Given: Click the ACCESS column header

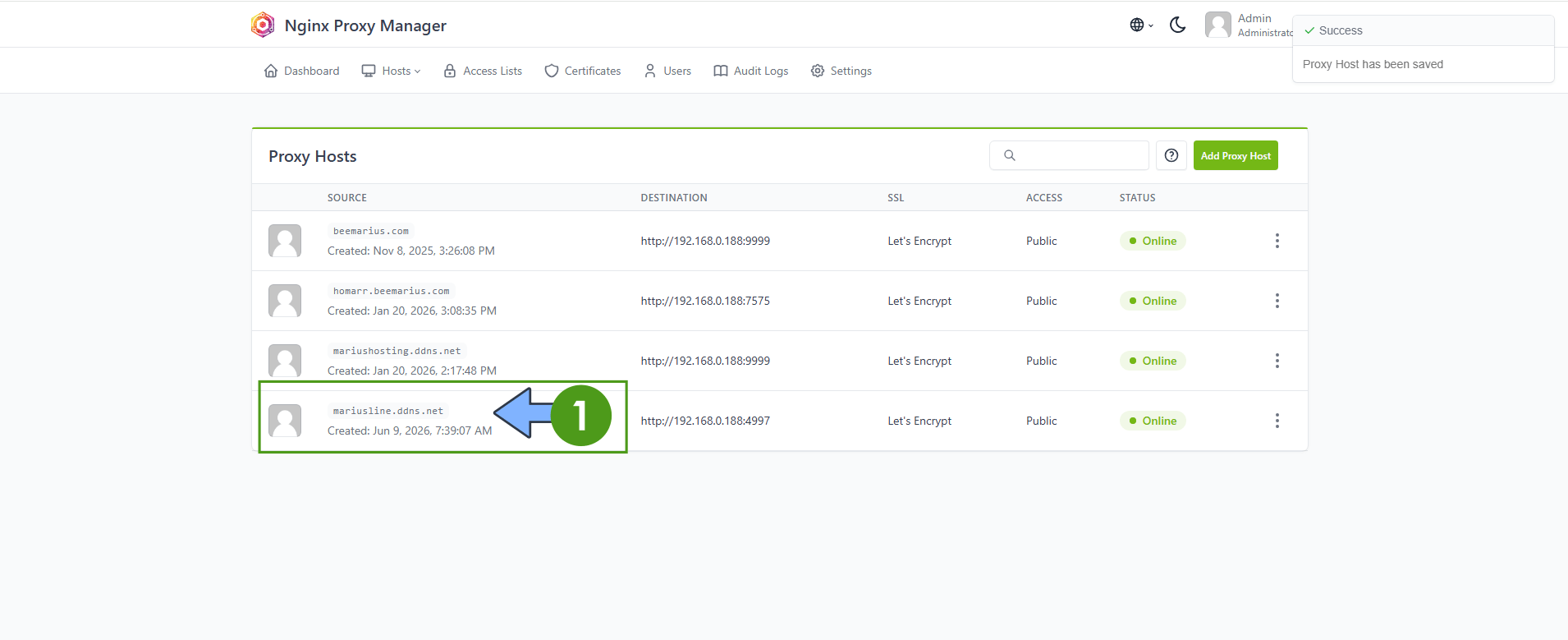Looking at the screenshot, I should pos(1044,198).
